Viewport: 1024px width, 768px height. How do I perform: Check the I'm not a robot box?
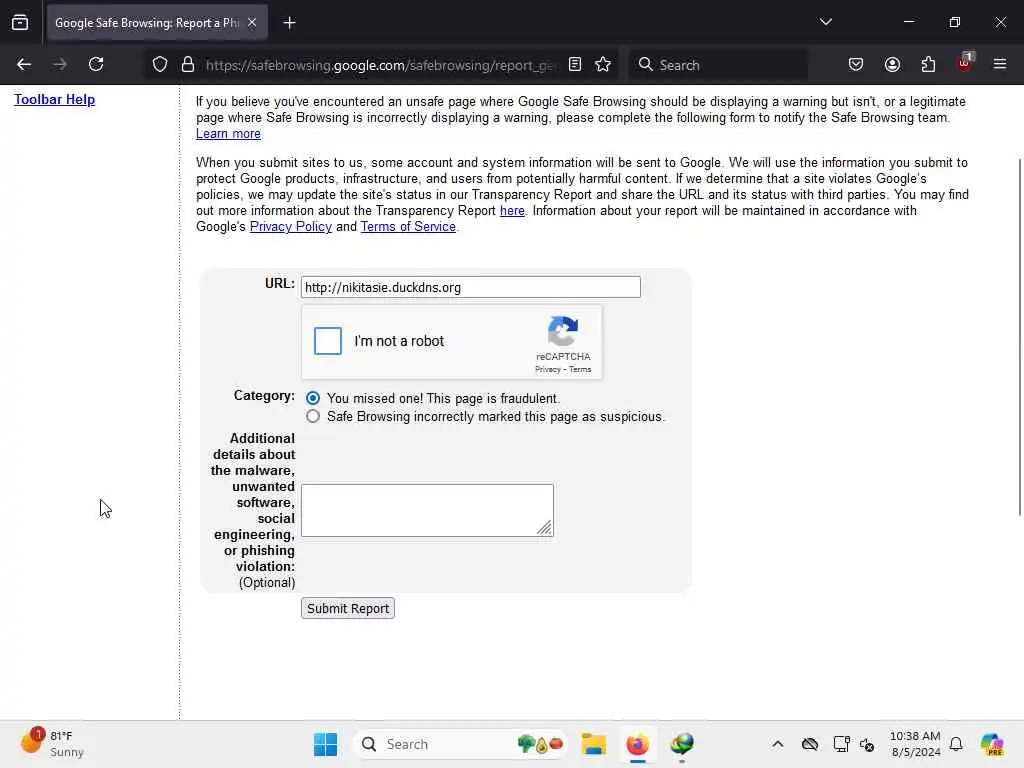pos(328,341)
